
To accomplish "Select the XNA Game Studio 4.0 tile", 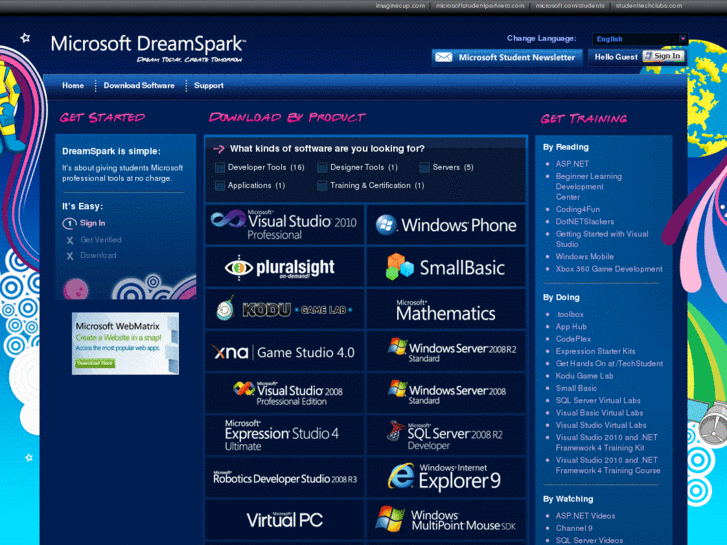I will tap(284, 352).
